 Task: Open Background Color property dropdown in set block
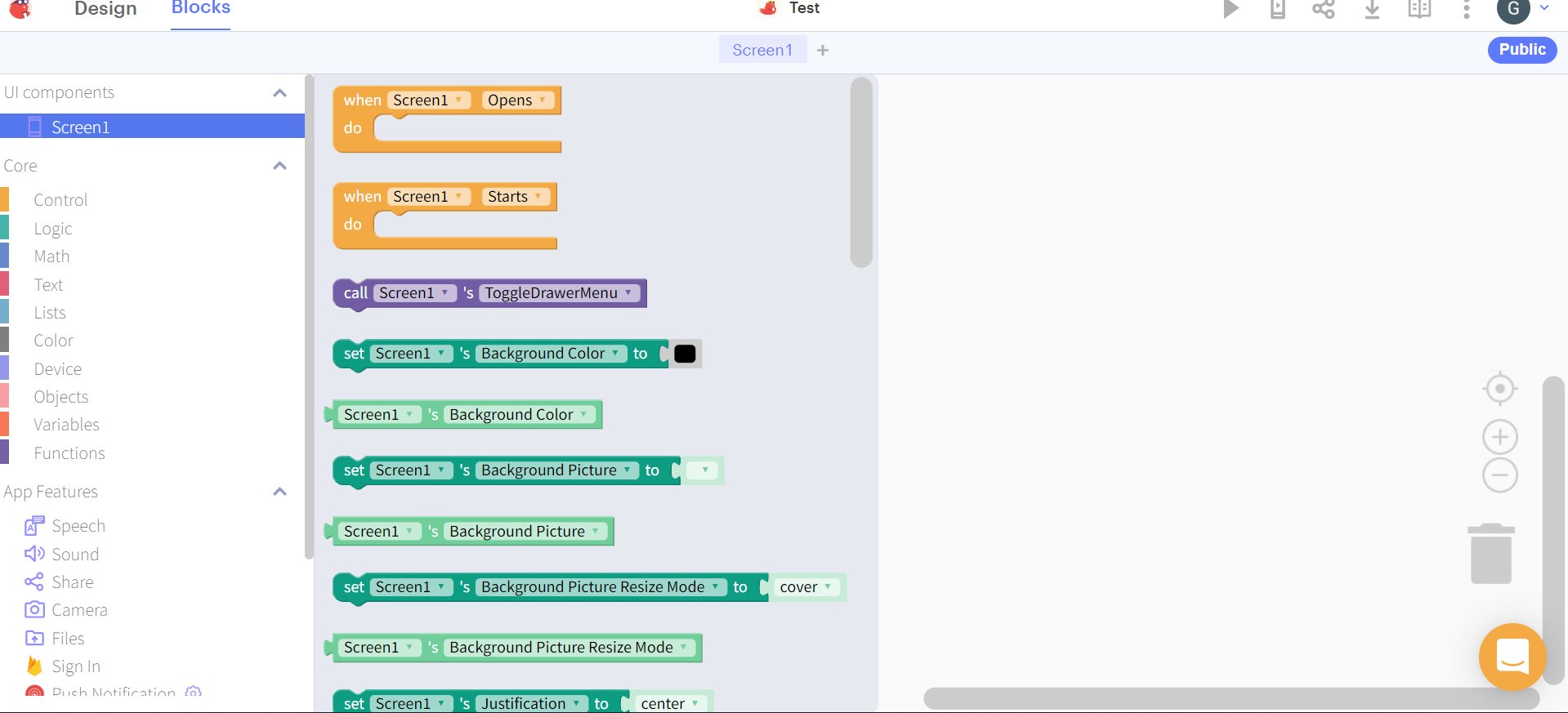pos(550,353)
